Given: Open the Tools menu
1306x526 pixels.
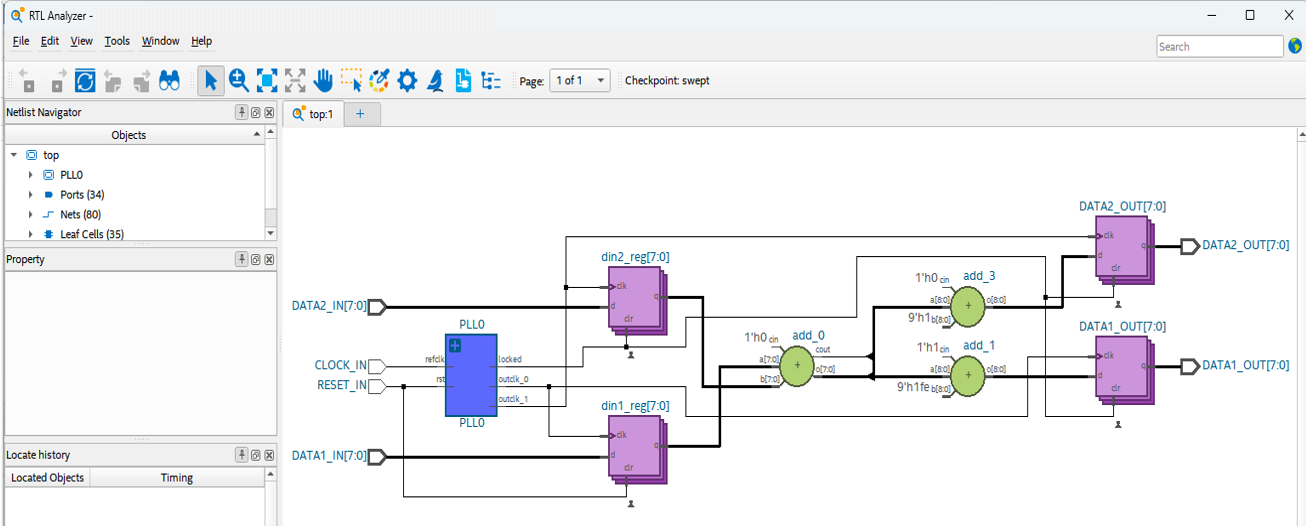Looking at the screenshot, I should tap(117, 41).
